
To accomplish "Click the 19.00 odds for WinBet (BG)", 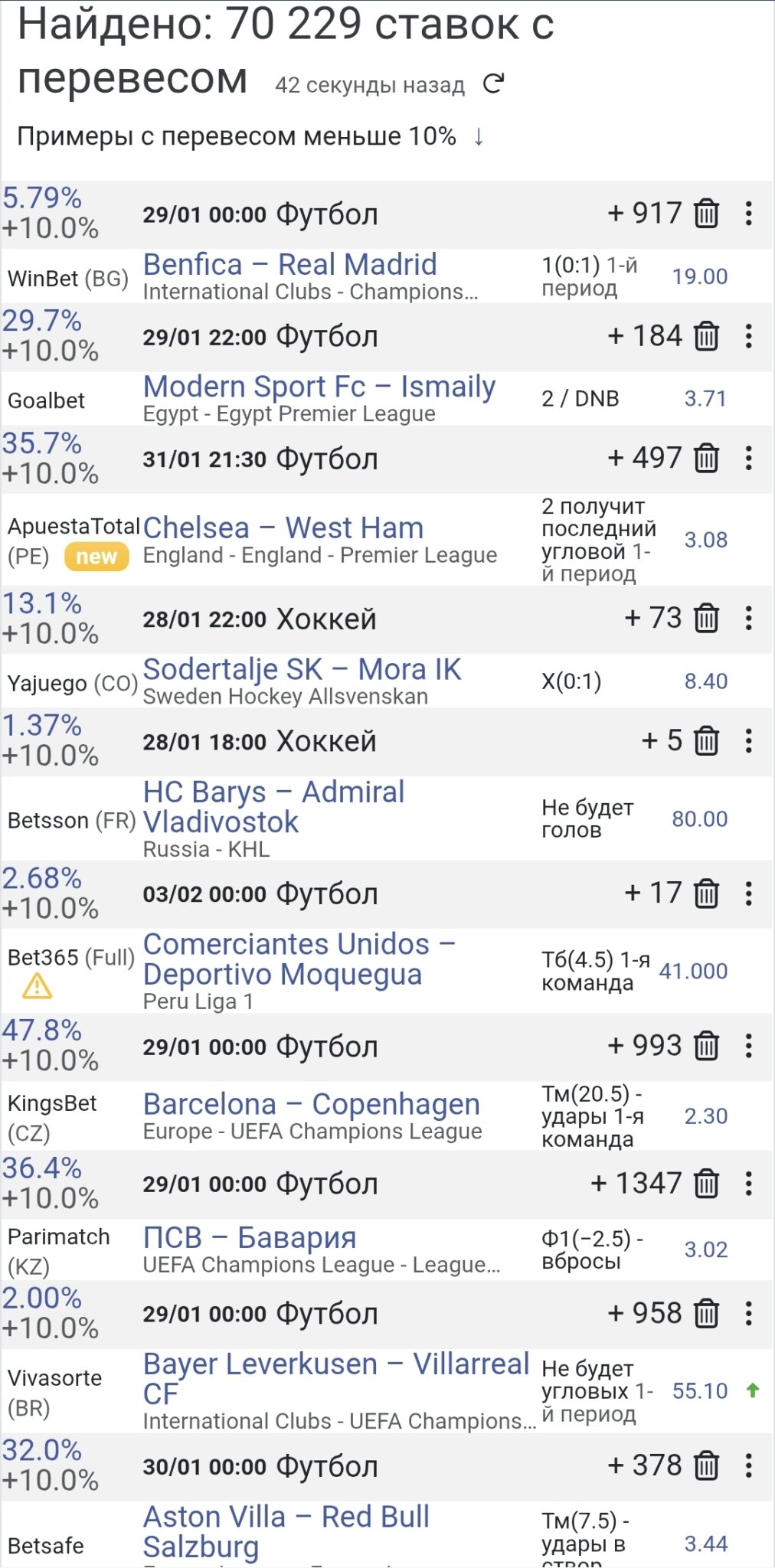I will [699, 276].
